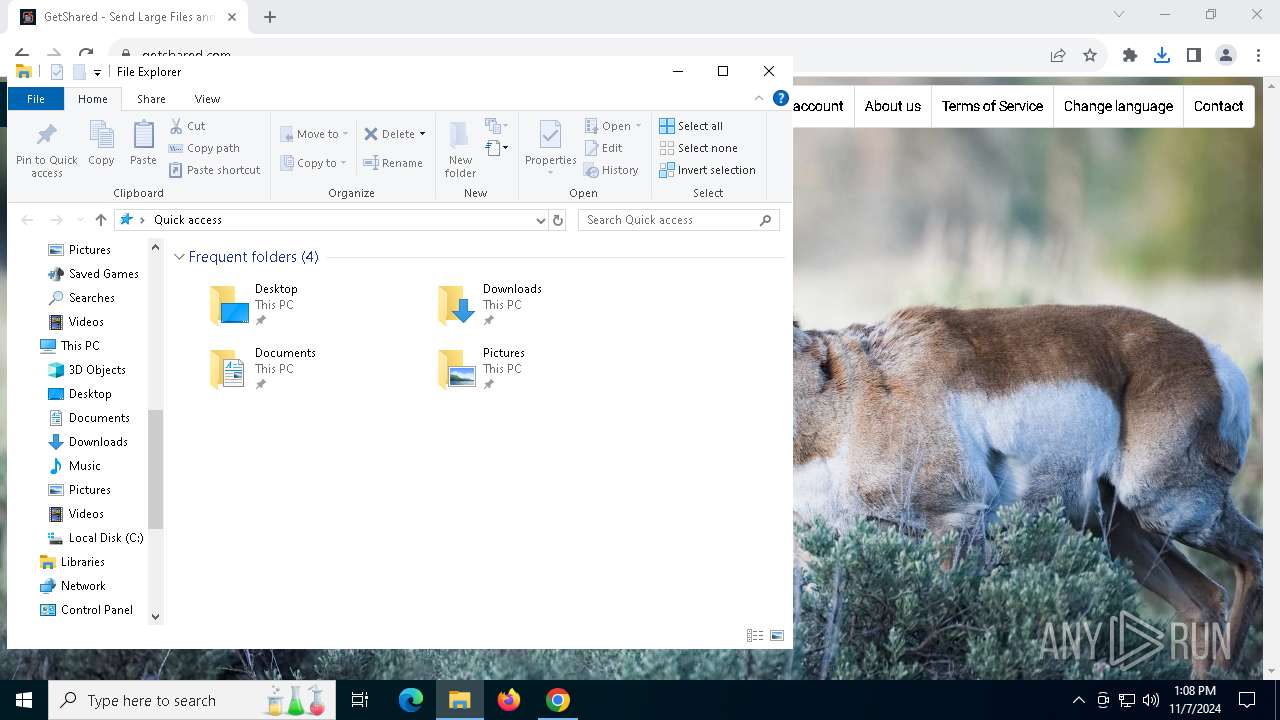Screen dimensions: 1280x720
Task: Open the File menu tab
Action: pos(35,99)
